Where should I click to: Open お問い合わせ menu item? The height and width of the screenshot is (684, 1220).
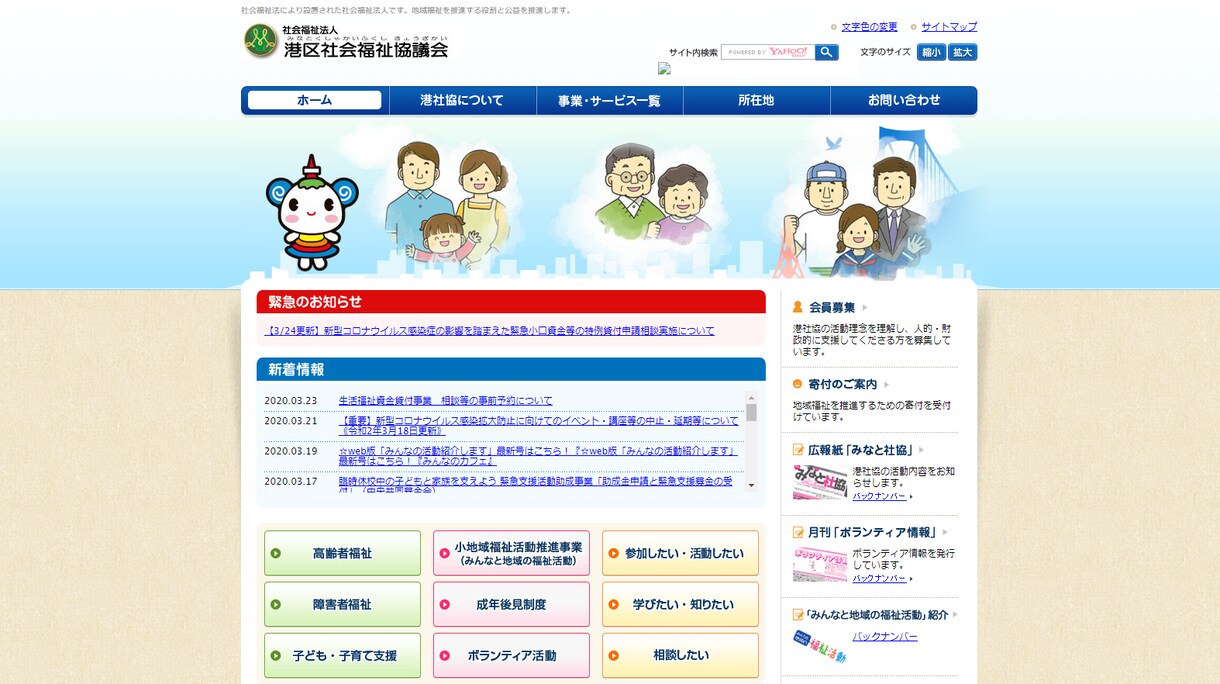(x=904, y=100)
